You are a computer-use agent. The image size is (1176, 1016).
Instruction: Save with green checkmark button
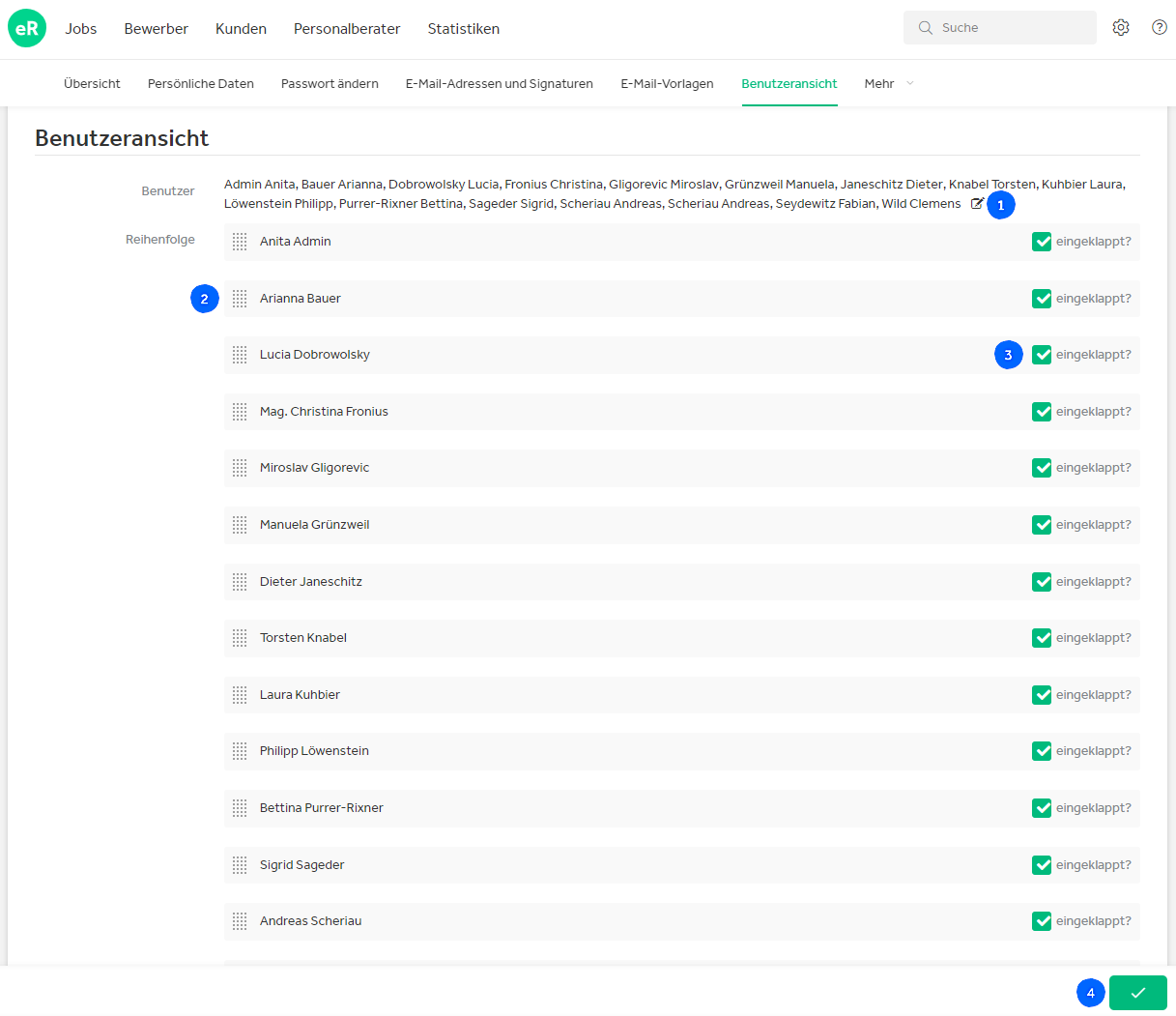(x=1138, y=993)
